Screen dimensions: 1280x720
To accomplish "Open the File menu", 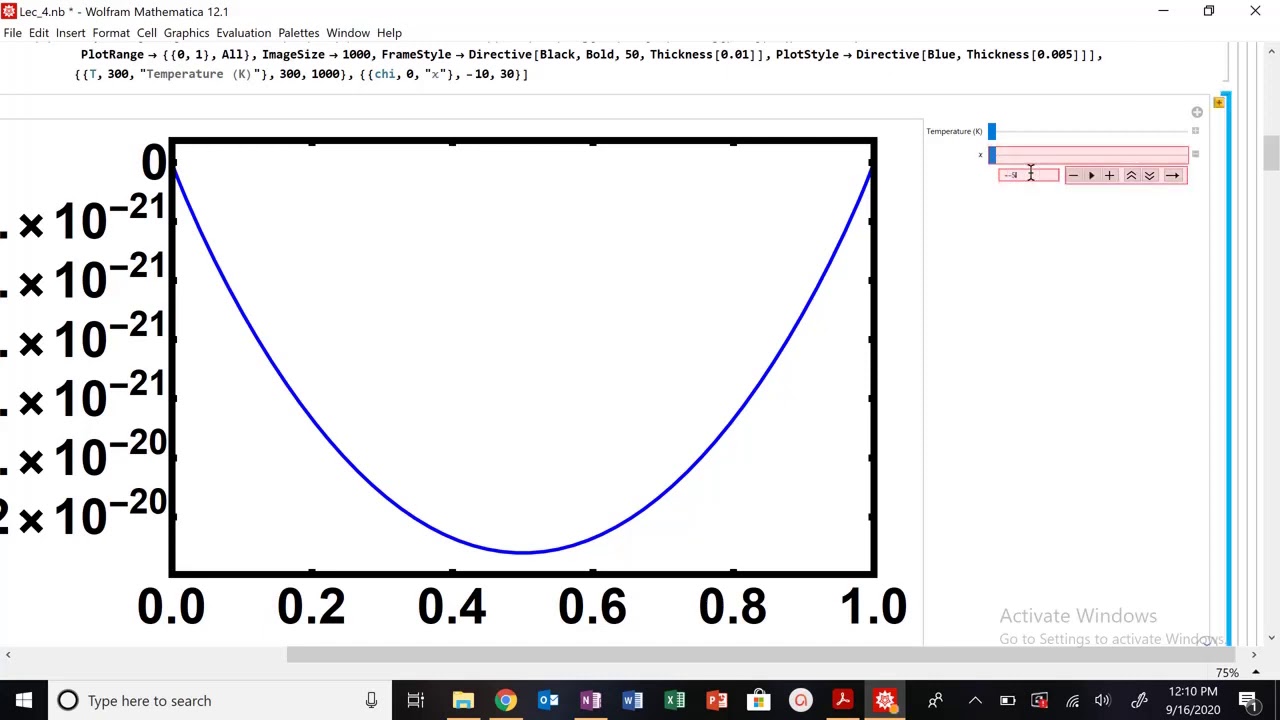I will tap(12, 33).
